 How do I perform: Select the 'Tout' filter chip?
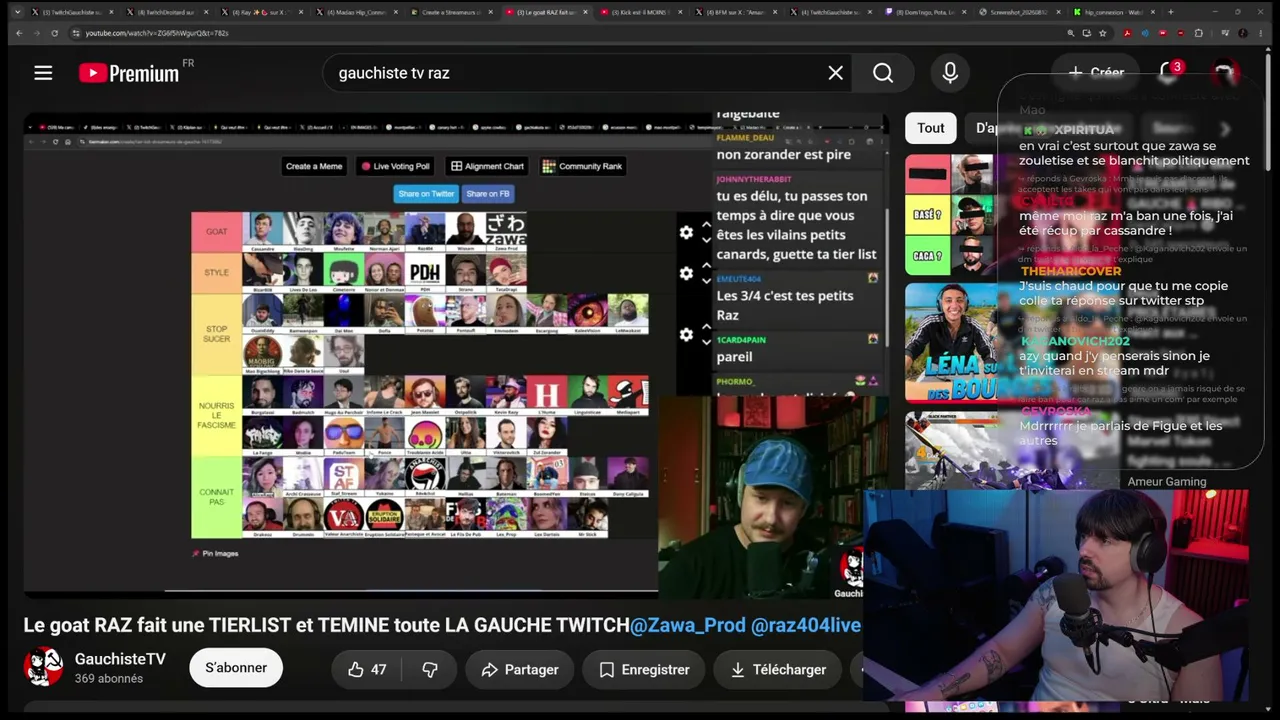(931, 127)
